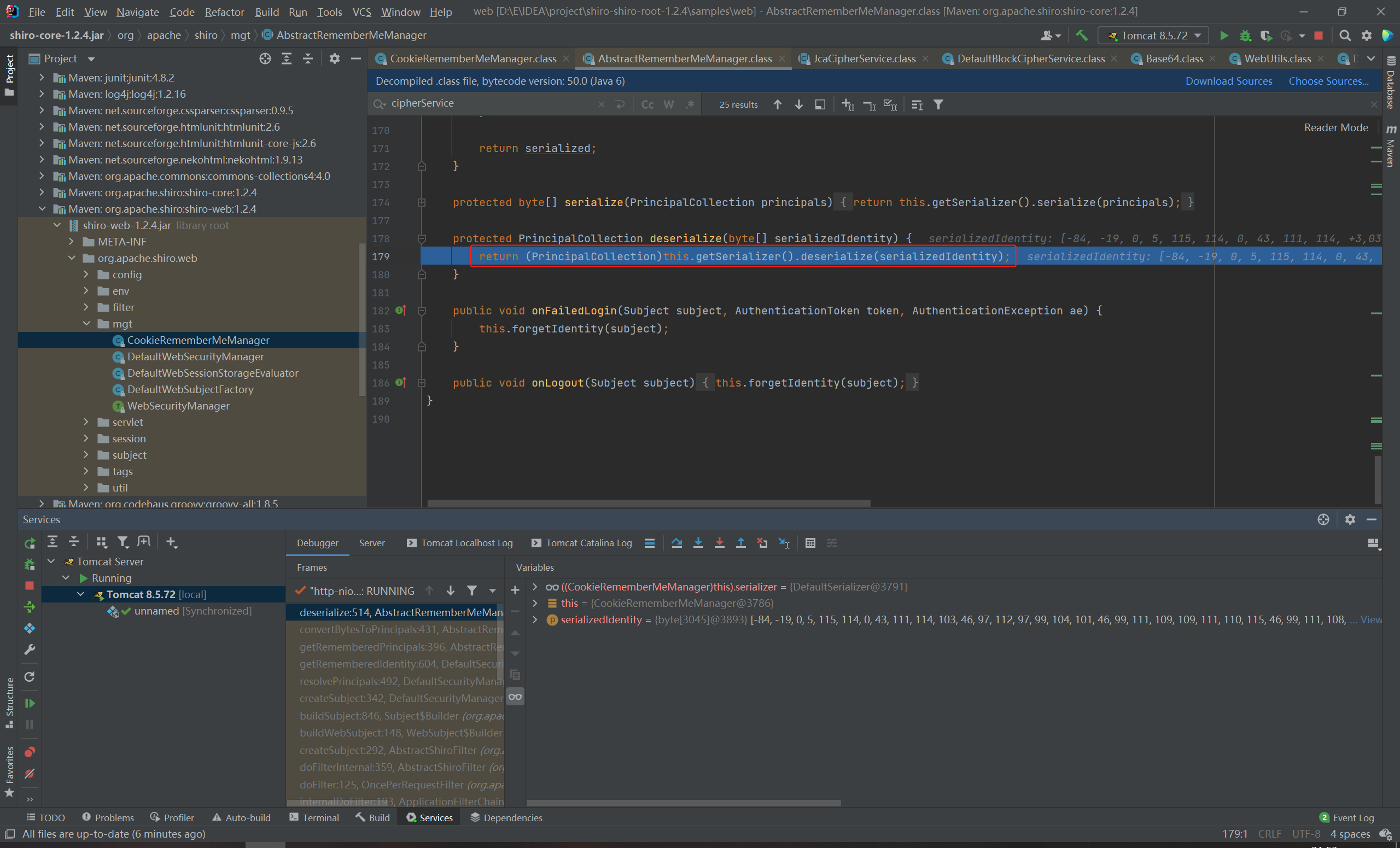The height and width of the screenshot is (848, 1400).
Task: Click the filter search results icon
Action: [x=938, y=104]
